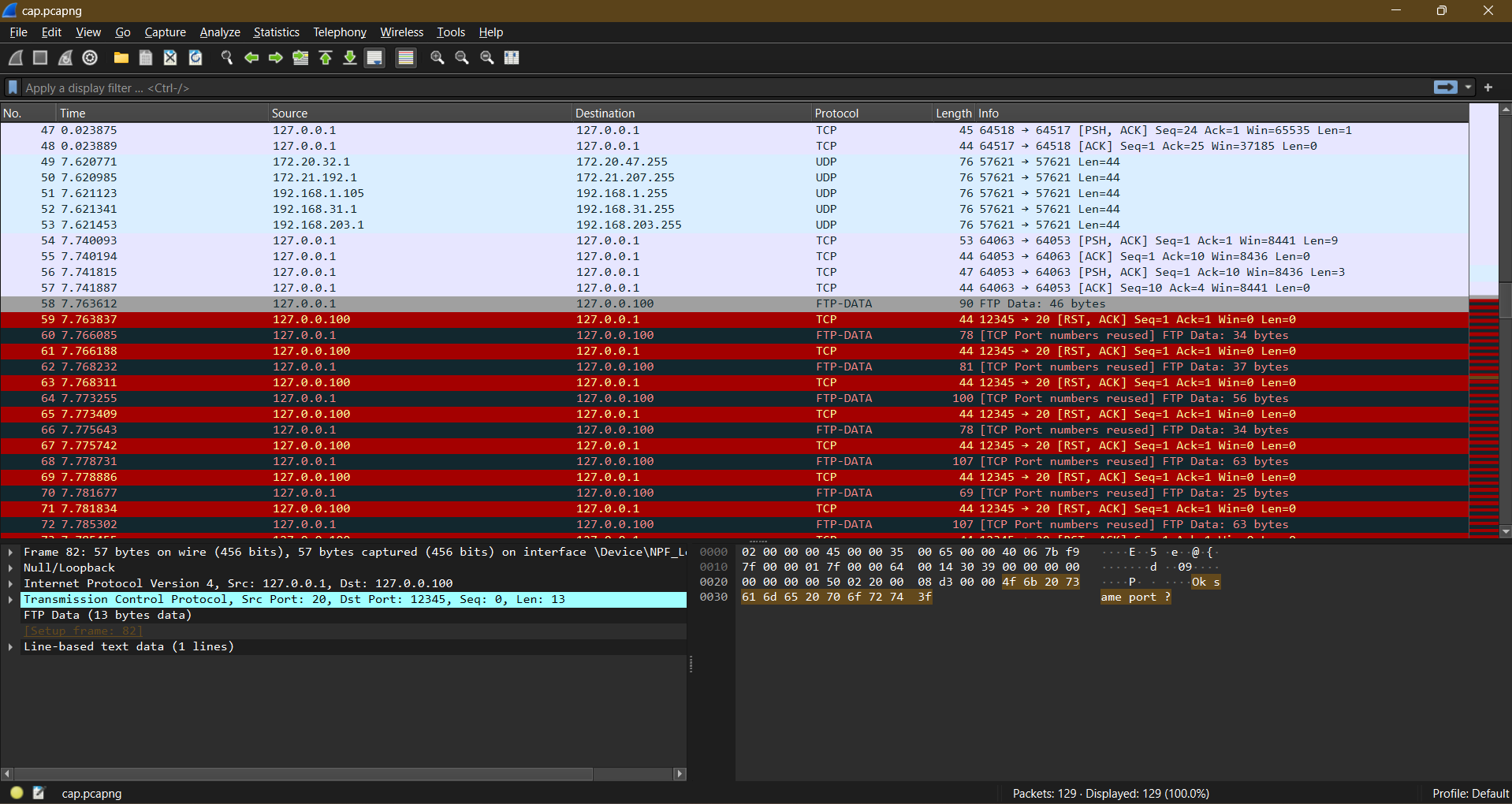Screen dimensions: 1512x804
Task: Find a packet using the magnifier icon
Action: (x=226, y=58)
